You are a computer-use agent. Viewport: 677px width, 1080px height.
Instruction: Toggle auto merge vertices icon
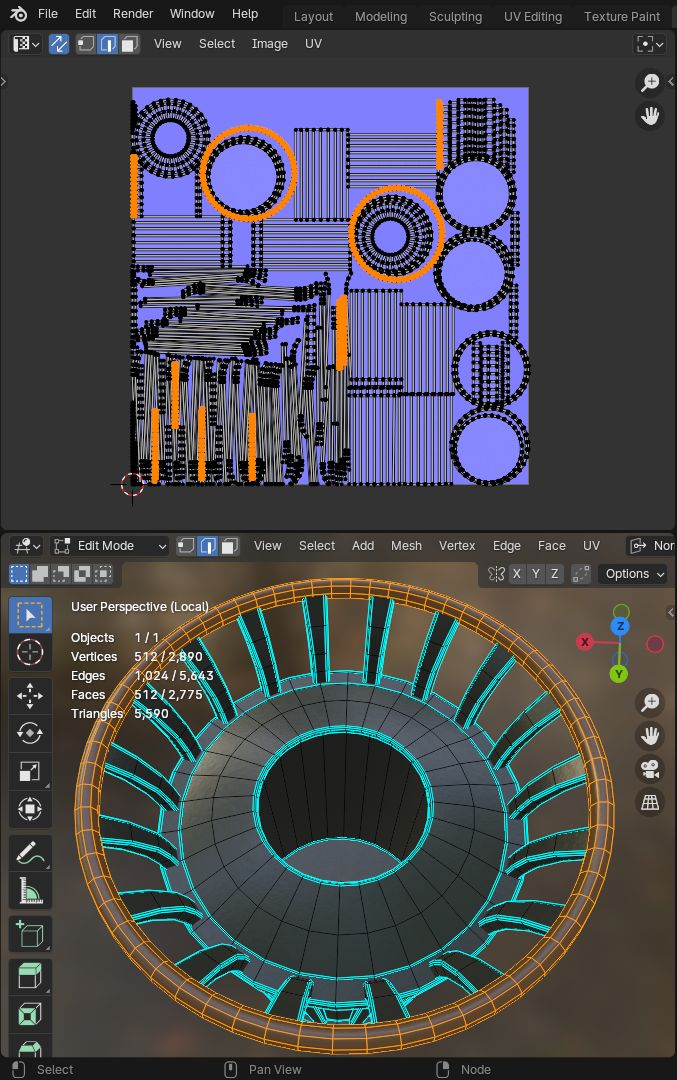(x=581, y=574)
